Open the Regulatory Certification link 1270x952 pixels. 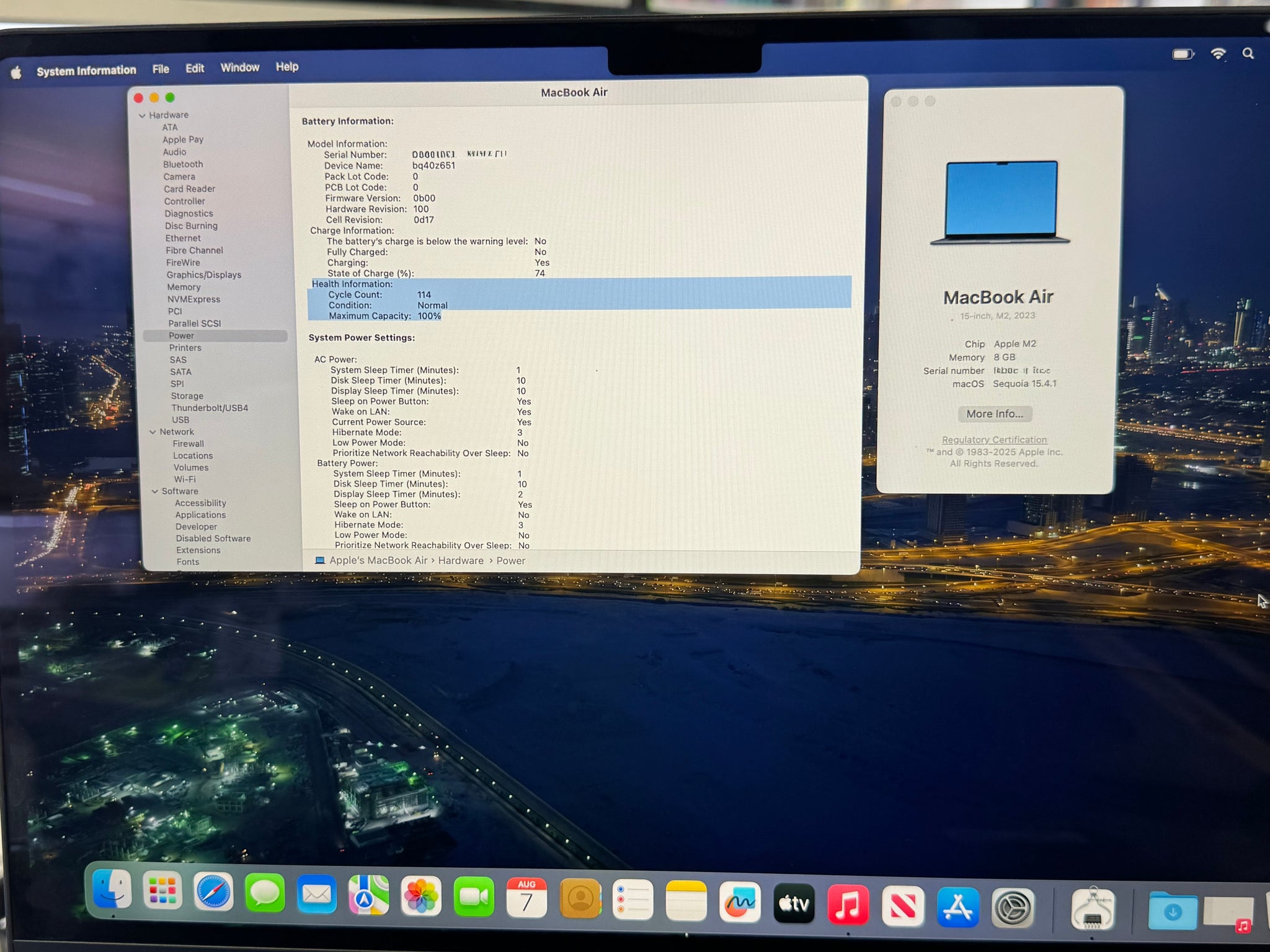pos(994,439)
